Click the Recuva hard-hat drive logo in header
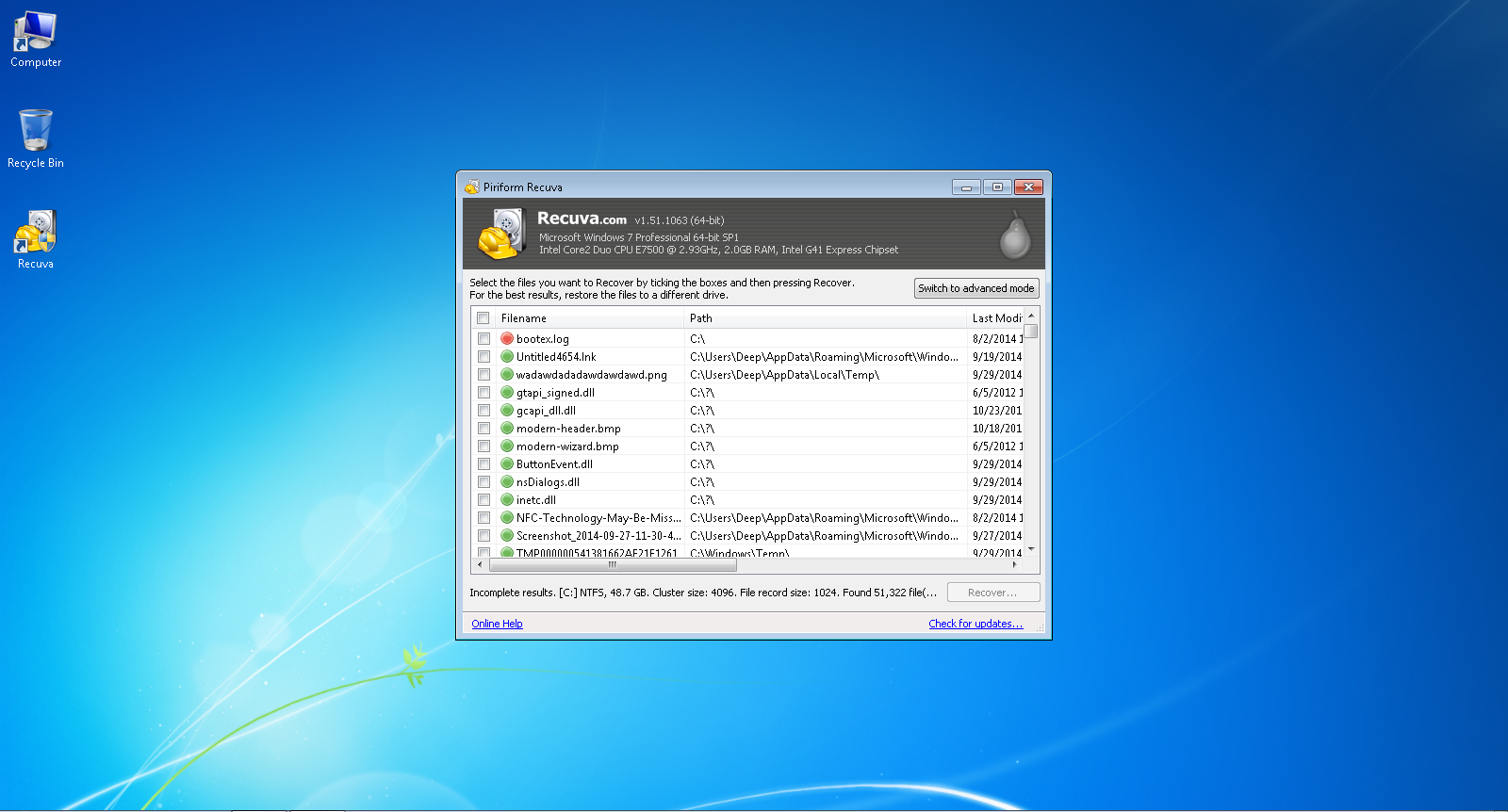Image resolution: width=1508 pixels, height=812 pixels. [x=502, y=234]
